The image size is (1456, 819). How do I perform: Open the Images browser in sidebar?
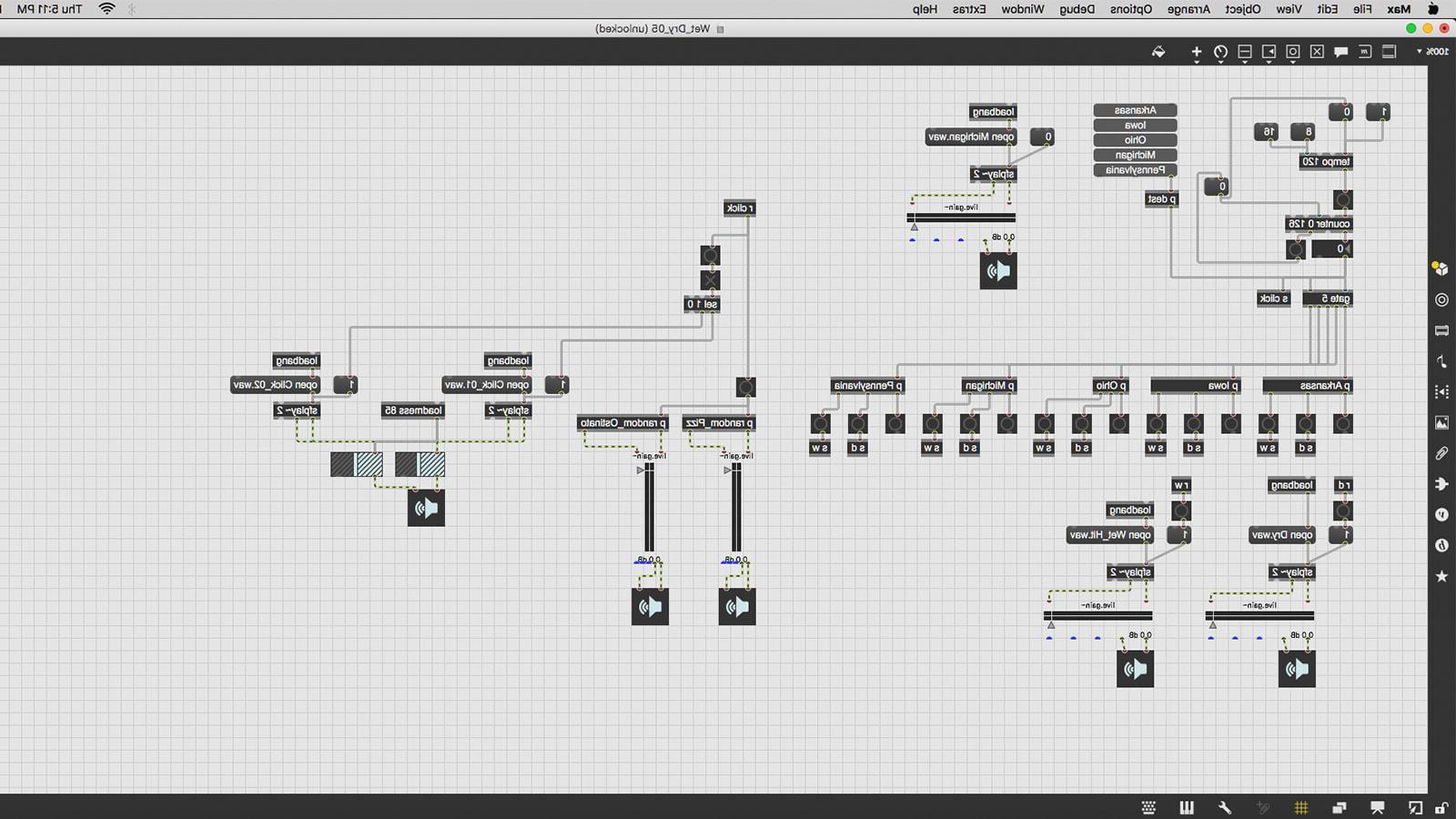click(x=1441, y=422)
